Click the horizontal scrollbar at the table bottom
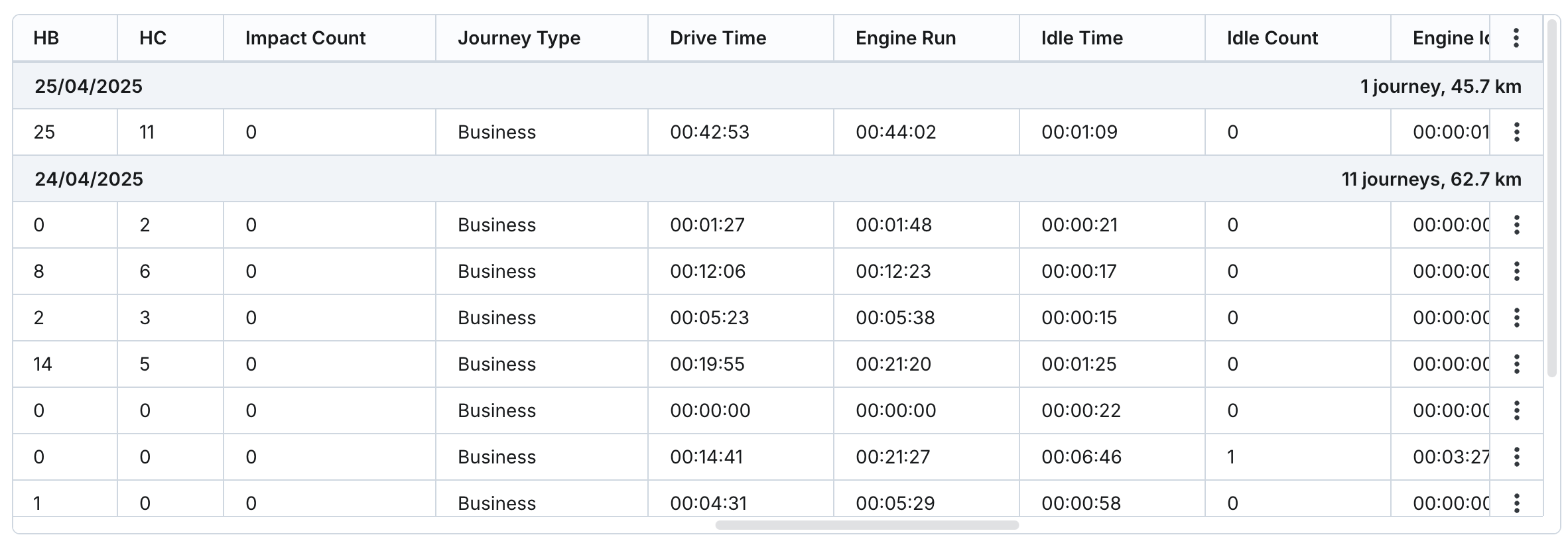This screenshot has height=545, width=1568. [x=866, y=525]
